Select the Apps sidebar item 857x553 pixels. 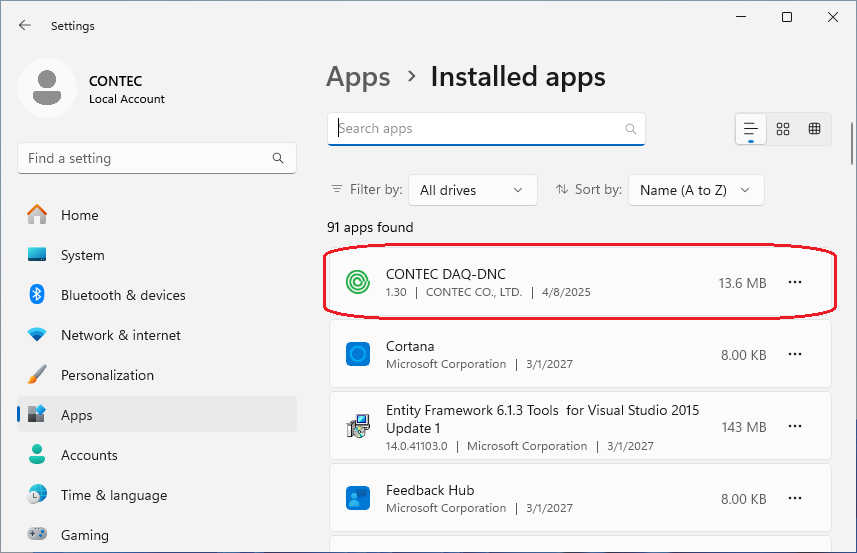tap(157, 415)
